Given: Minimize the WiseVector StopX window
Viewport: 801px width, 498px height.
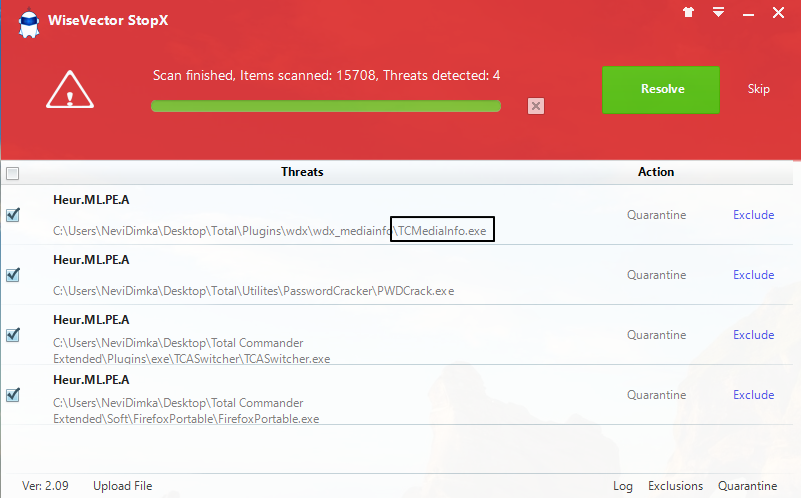Looking at the screenshot, I should click(748, 15).
